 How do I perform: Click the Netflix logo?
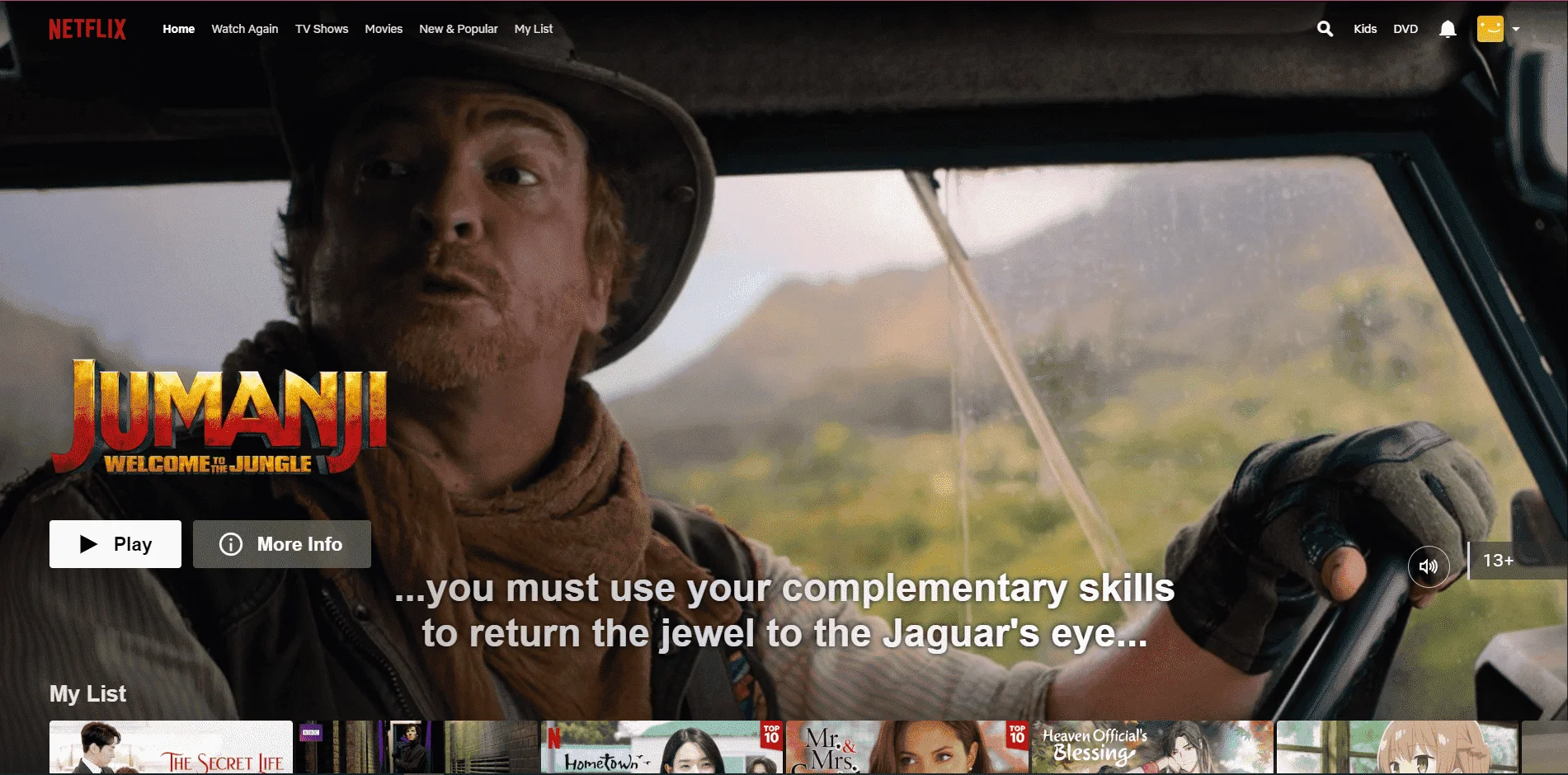click(x=87, y=29)
